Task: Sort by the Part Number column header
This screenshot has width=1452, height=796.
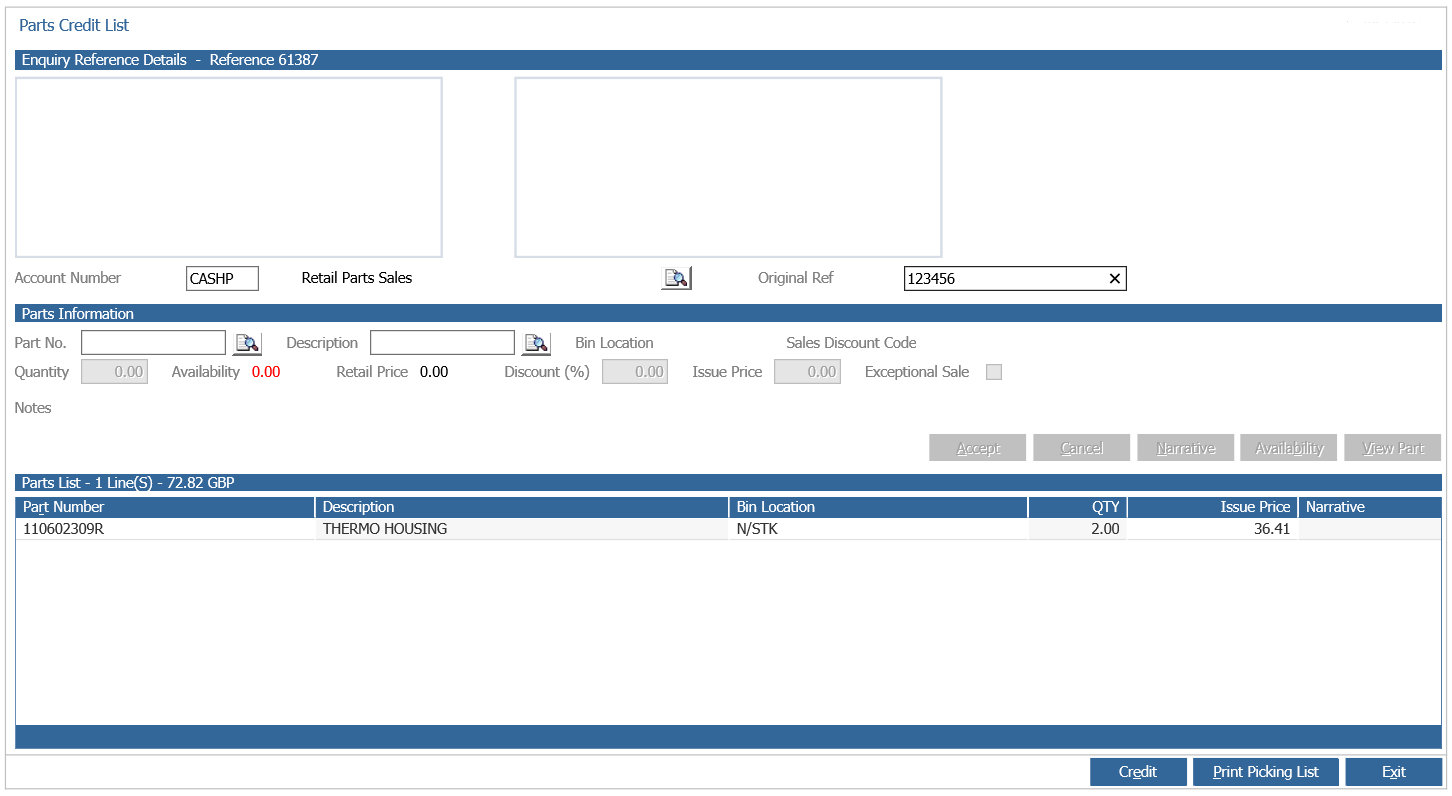Action: pos(165,507)
